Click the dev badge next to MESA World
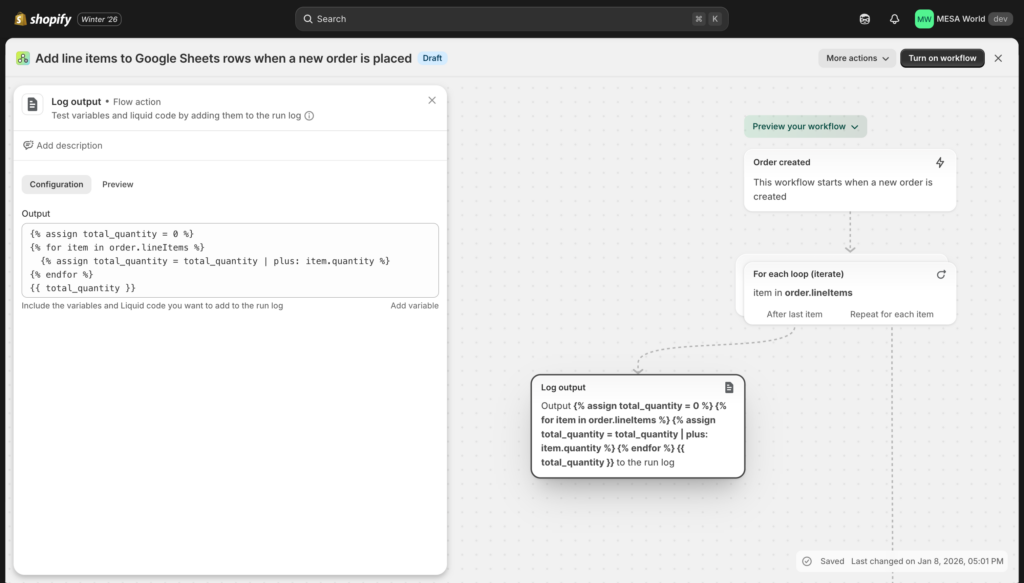 [x=1000, y=19]
